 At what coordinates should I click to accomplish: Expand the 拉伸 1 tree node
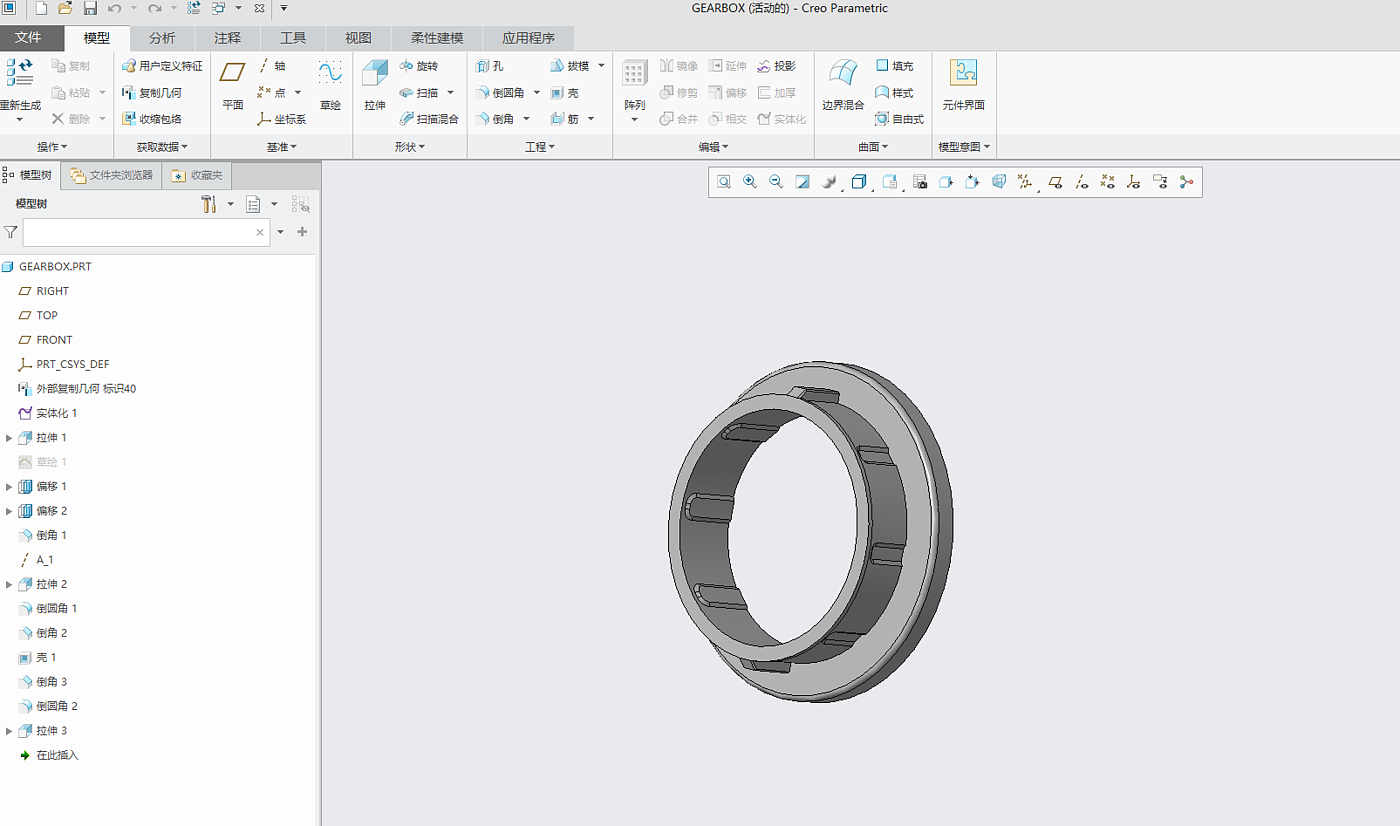pos(10,438)
